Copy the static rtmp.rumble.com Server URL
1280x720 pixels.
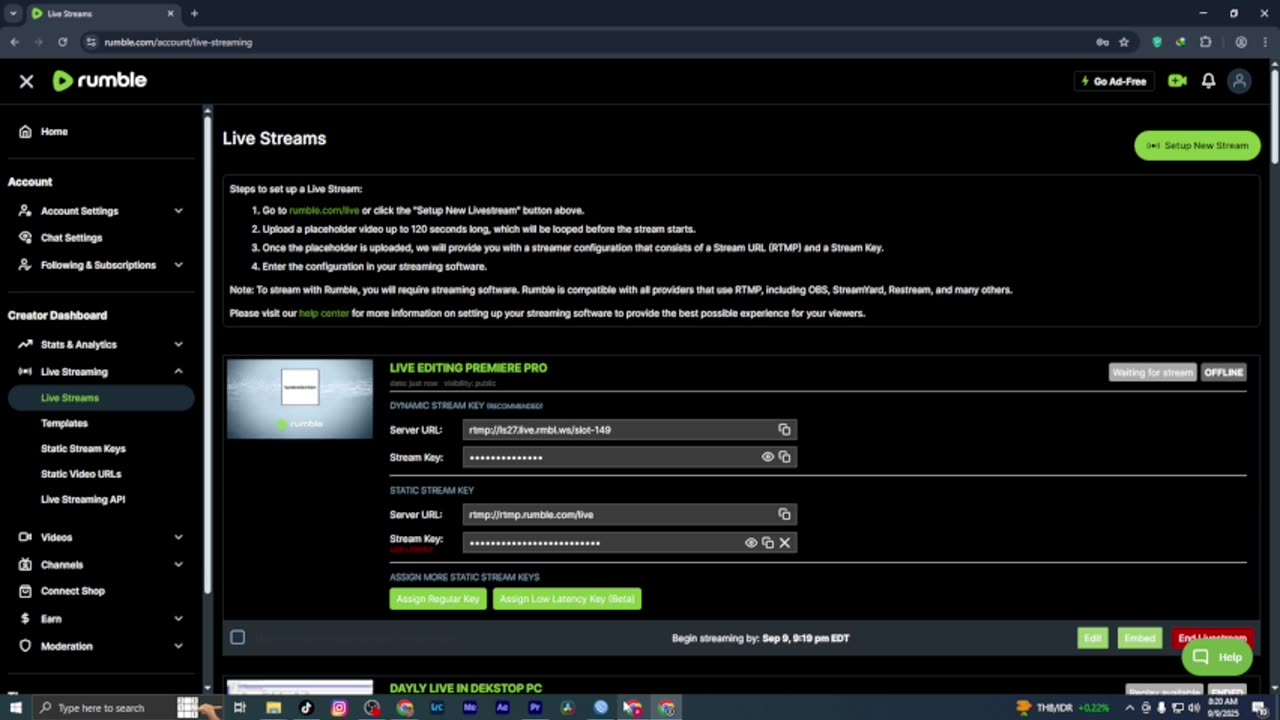pos(784,514)
